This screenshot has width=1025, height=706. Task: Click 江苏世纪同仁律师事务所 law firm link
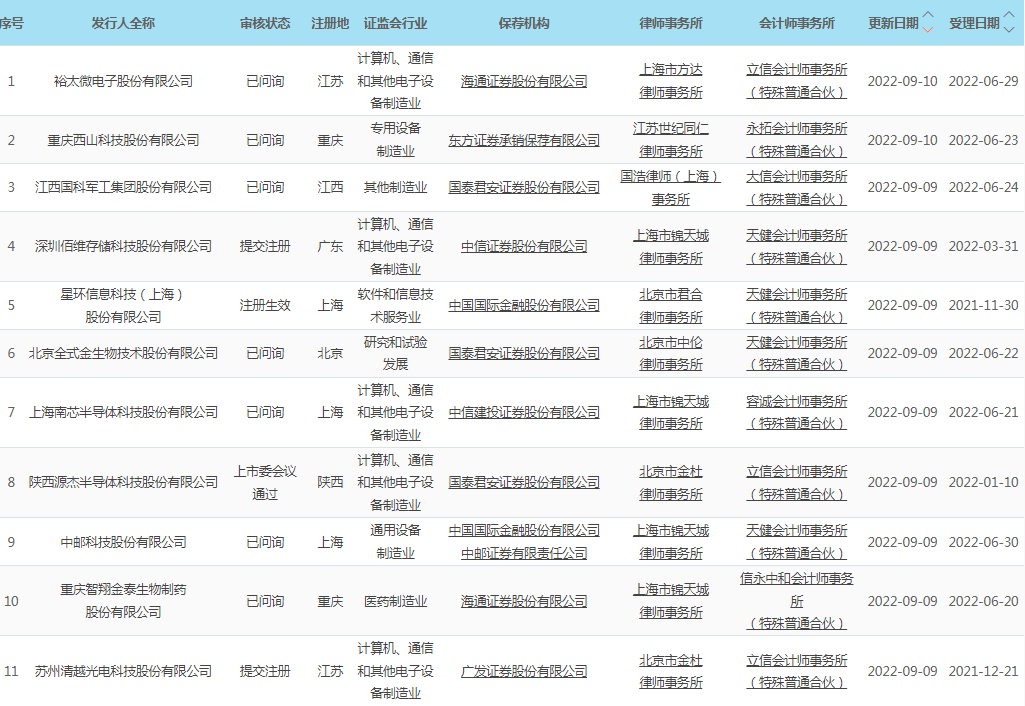(671, 140)
